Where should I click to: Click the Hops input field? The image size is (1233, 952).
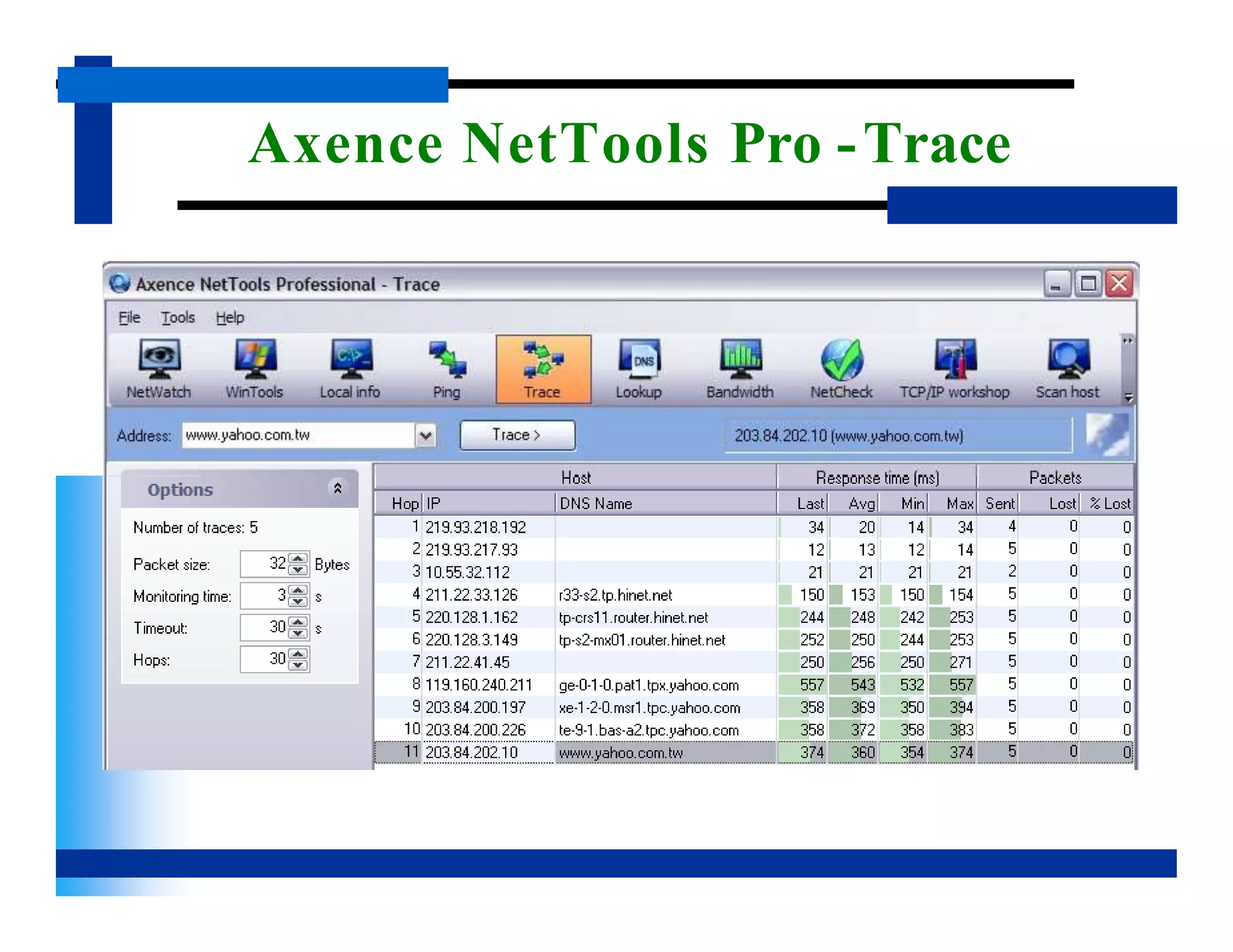click(264, 660)
